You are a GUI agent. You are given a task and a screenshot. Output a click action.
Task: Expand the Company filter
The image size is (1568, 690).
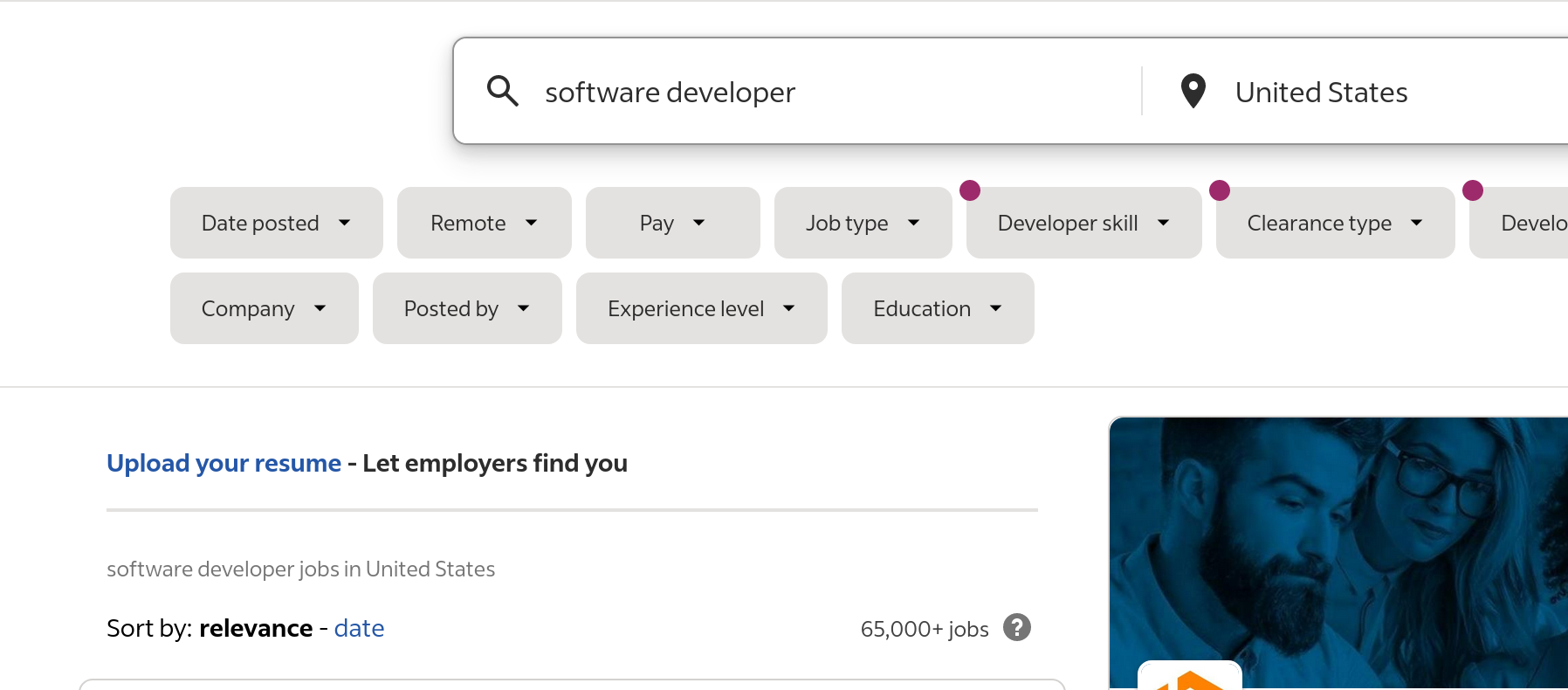265,308
